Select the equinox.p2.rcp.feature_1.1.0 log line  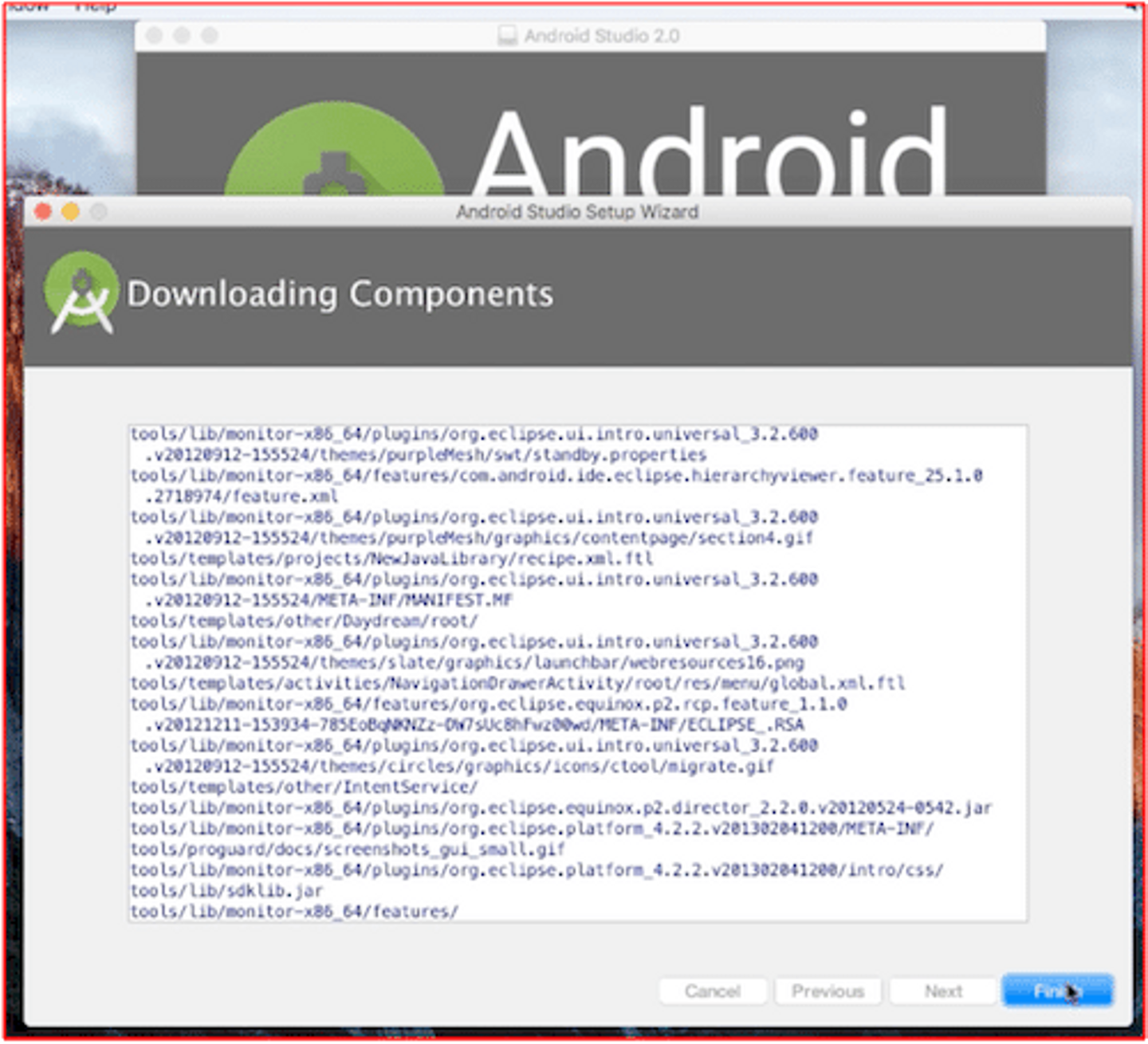point(489,704)
